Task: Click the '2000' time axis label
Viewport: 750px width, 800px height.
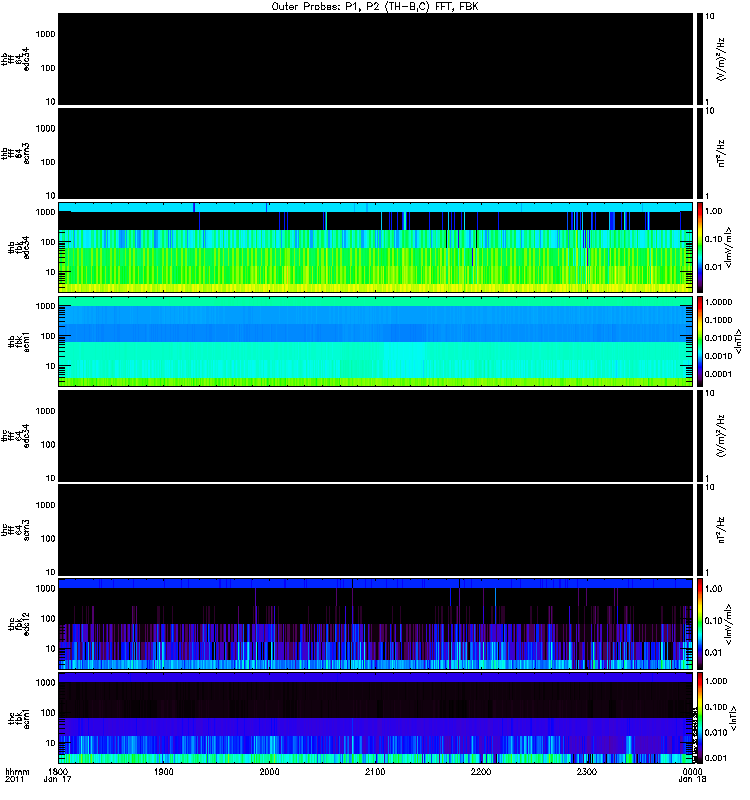Action: (269, 771)
